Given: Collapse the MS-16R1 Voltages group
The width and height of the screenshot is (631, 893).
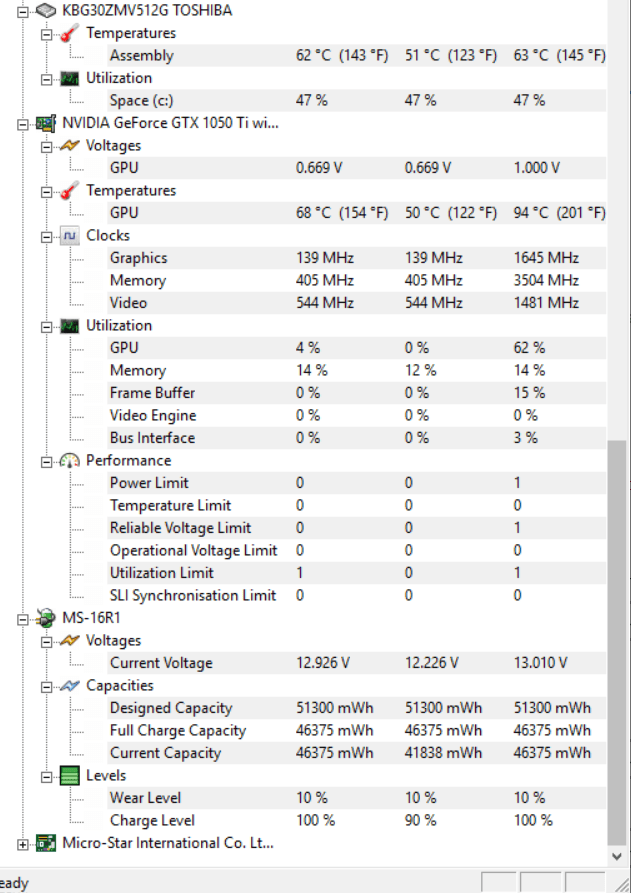Looking at the screenshot, I should (x=47, y=641).
